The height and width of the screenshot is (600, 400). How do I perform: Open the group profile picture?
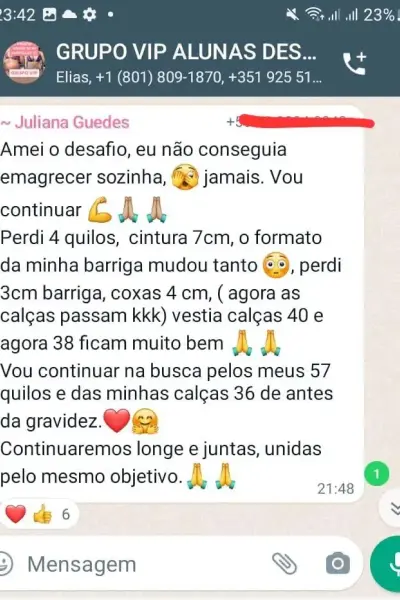click(x=24, y=62)
